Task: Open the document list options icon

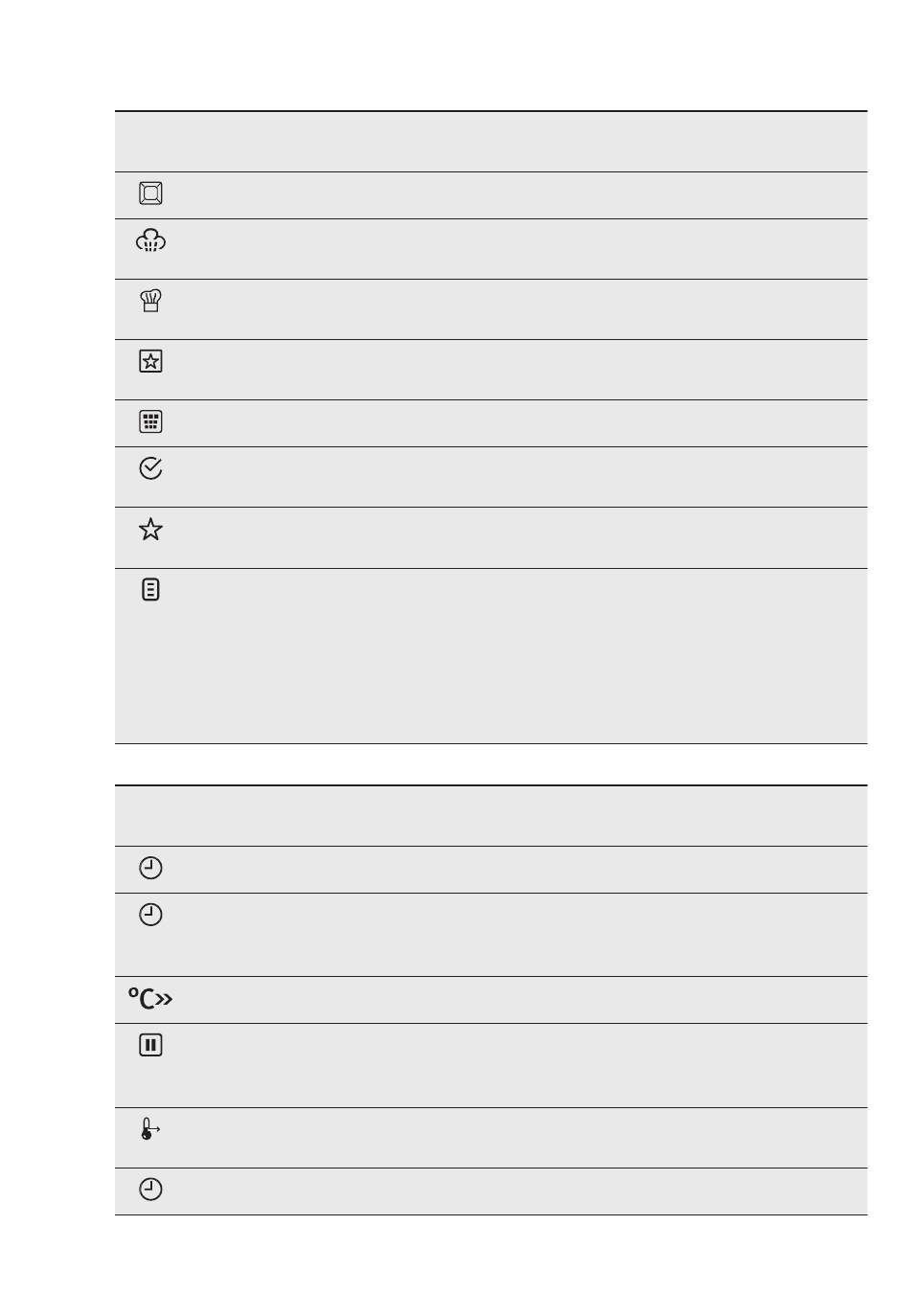Action: 150,590
